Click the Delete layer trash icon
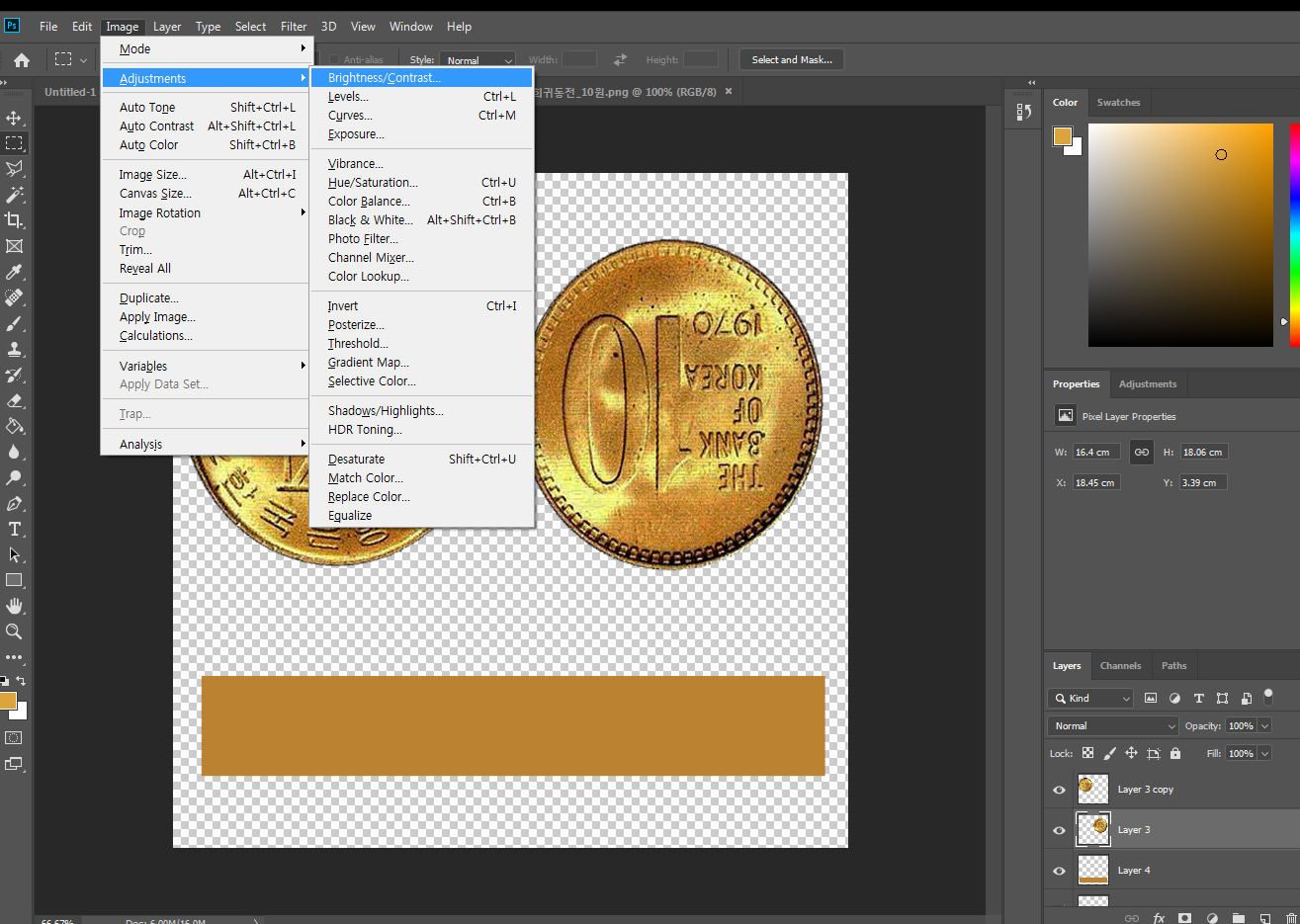 point(1290,918)
